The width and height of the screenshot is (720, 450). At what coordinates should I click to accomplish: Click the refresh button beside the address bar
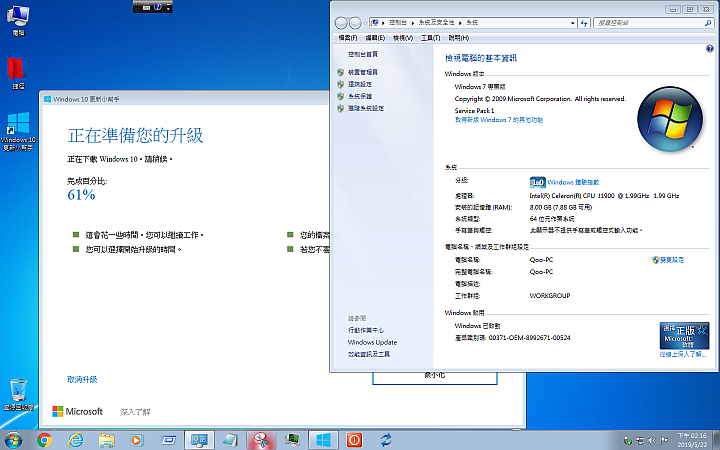(x=584, y=23)
